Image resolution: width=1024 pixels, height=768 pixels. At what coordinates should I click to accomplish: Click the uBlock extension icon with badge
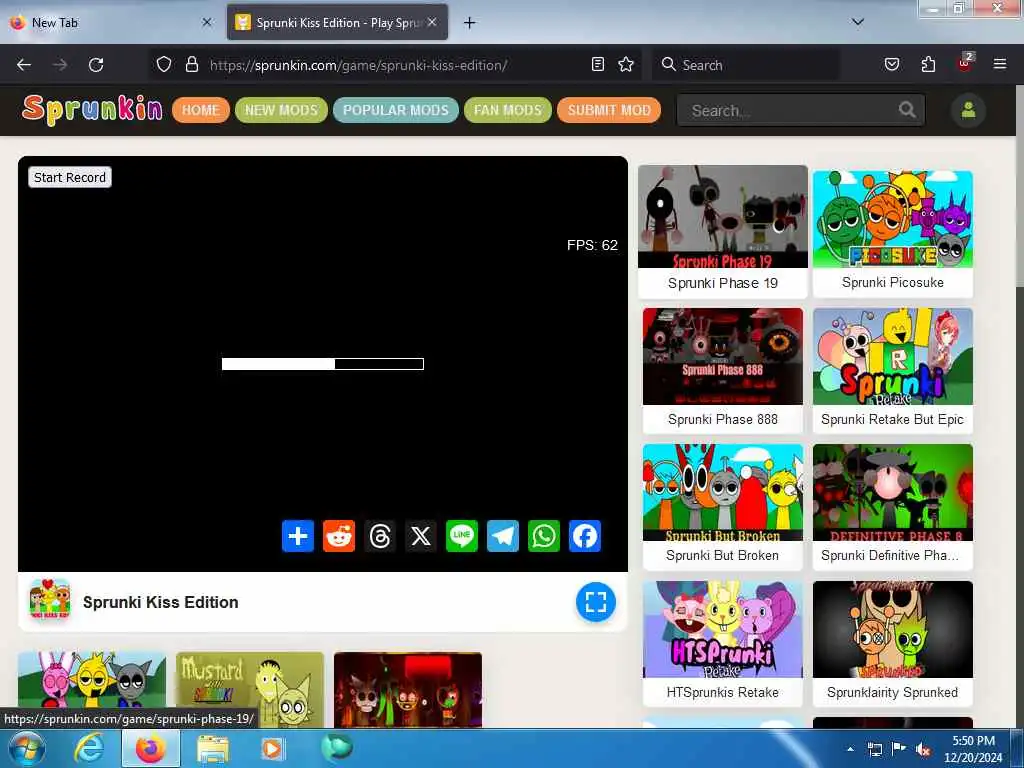click(x=965, y=63)
